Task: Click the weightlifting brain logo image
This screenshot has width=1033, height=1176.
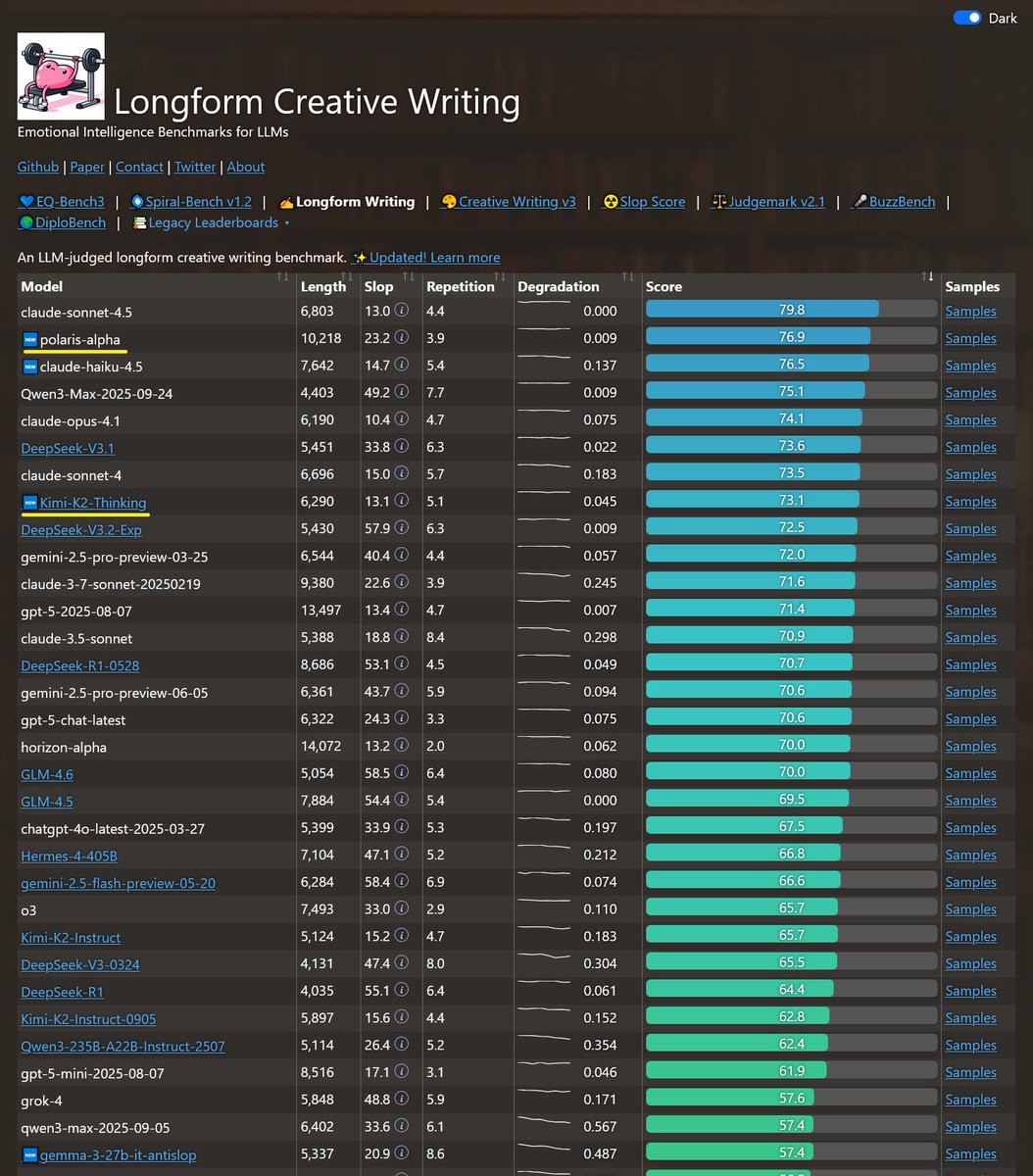Action: (61, 76)
